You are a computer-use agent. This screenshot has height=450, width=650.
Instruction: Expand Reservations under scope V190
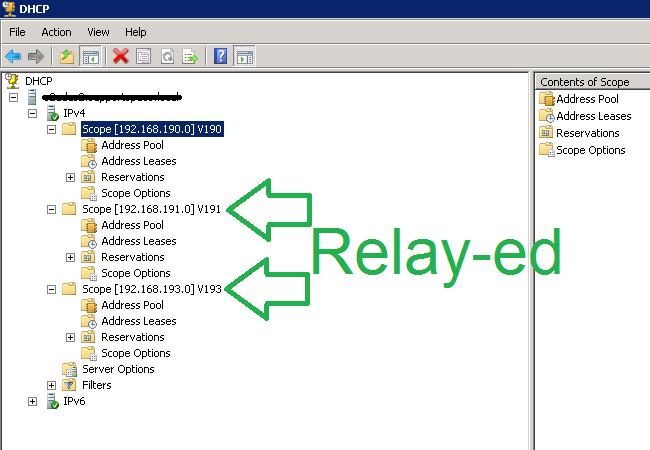click(x=70, y=177)
